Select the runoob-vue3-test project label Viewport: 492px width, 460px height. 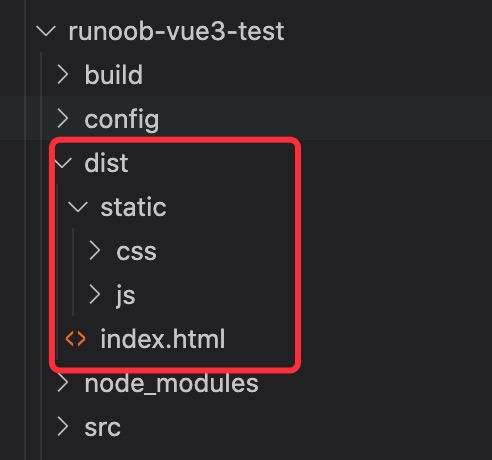click(x=176, y=31)
